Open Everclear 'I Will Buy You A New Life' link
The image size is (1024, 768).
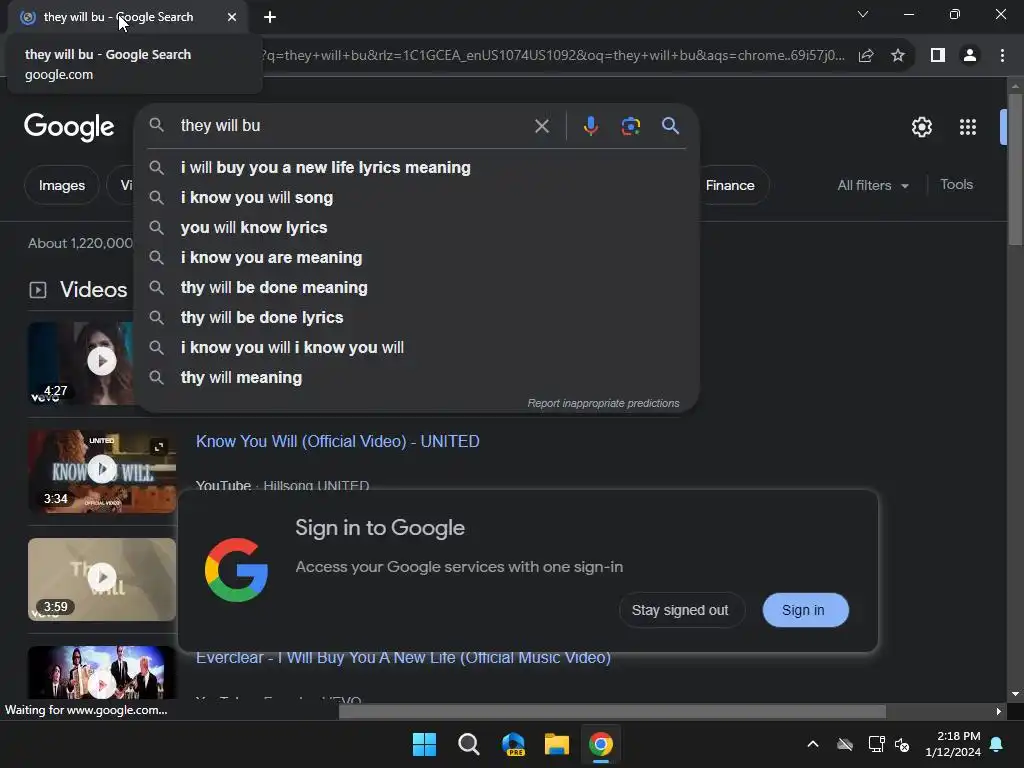pos(403,658)
